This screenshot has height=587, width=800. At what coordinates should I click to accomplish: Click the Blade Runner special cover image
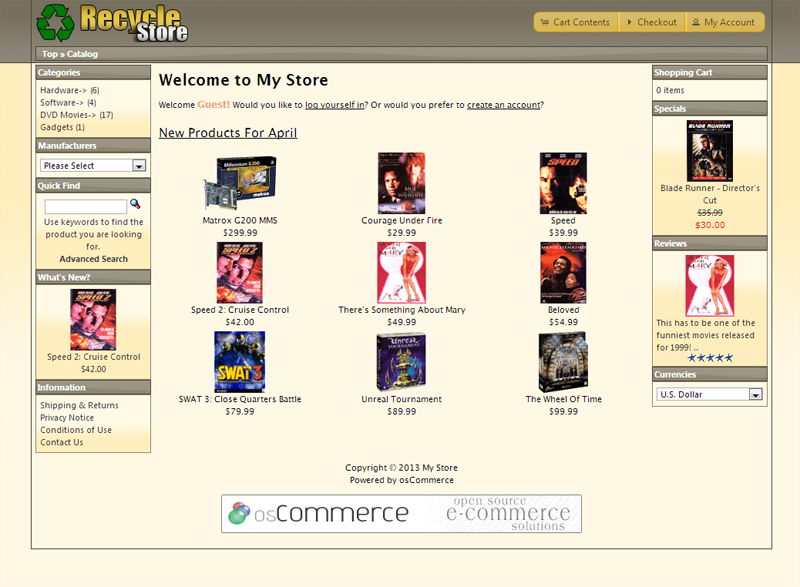click(x=710, y=151)
